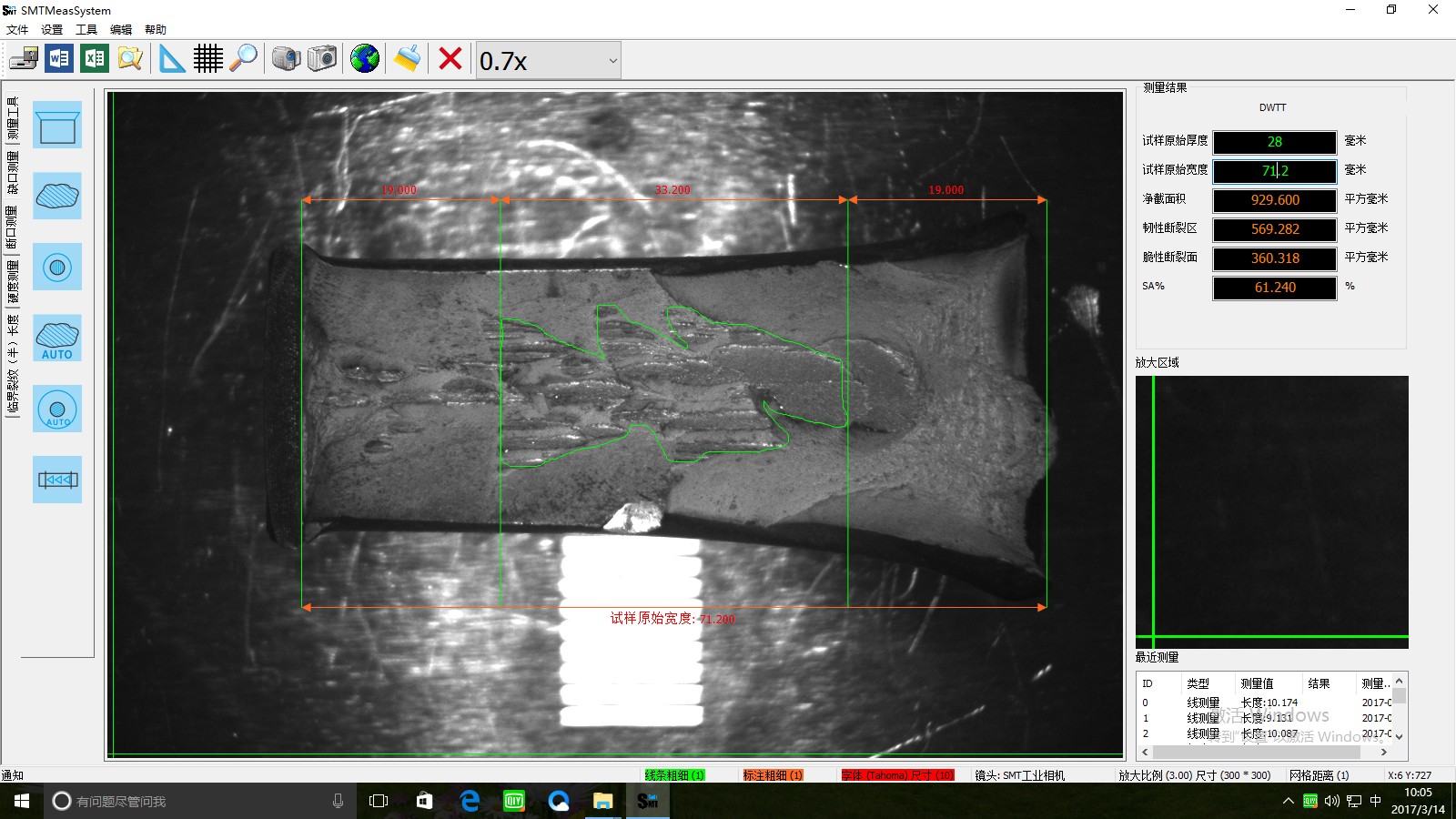The image size is (1456, 819).
Task: Export data to Excel
Action: coord(95,59)
